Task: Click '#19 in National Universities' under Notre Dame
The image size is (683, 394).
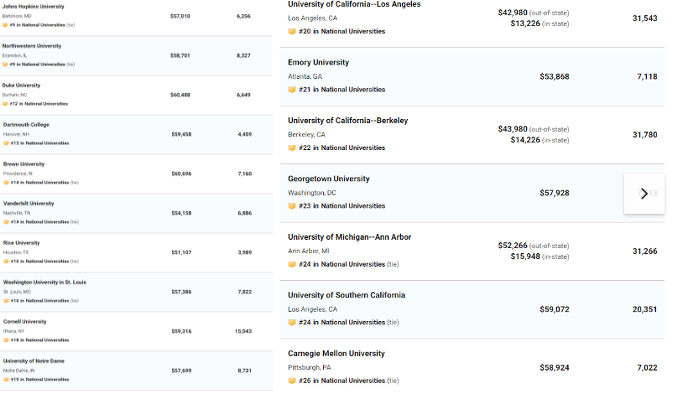Action: point(40,380)
